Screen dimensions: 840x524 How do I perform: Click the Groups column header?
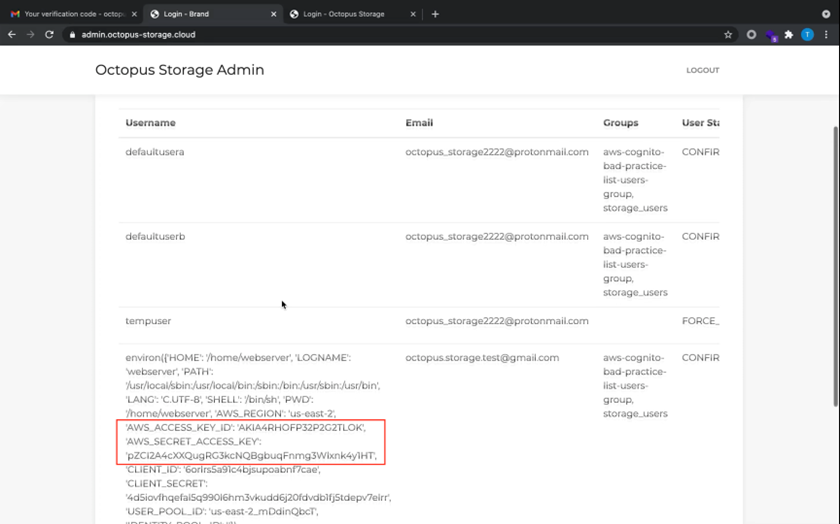pos(620,123)
